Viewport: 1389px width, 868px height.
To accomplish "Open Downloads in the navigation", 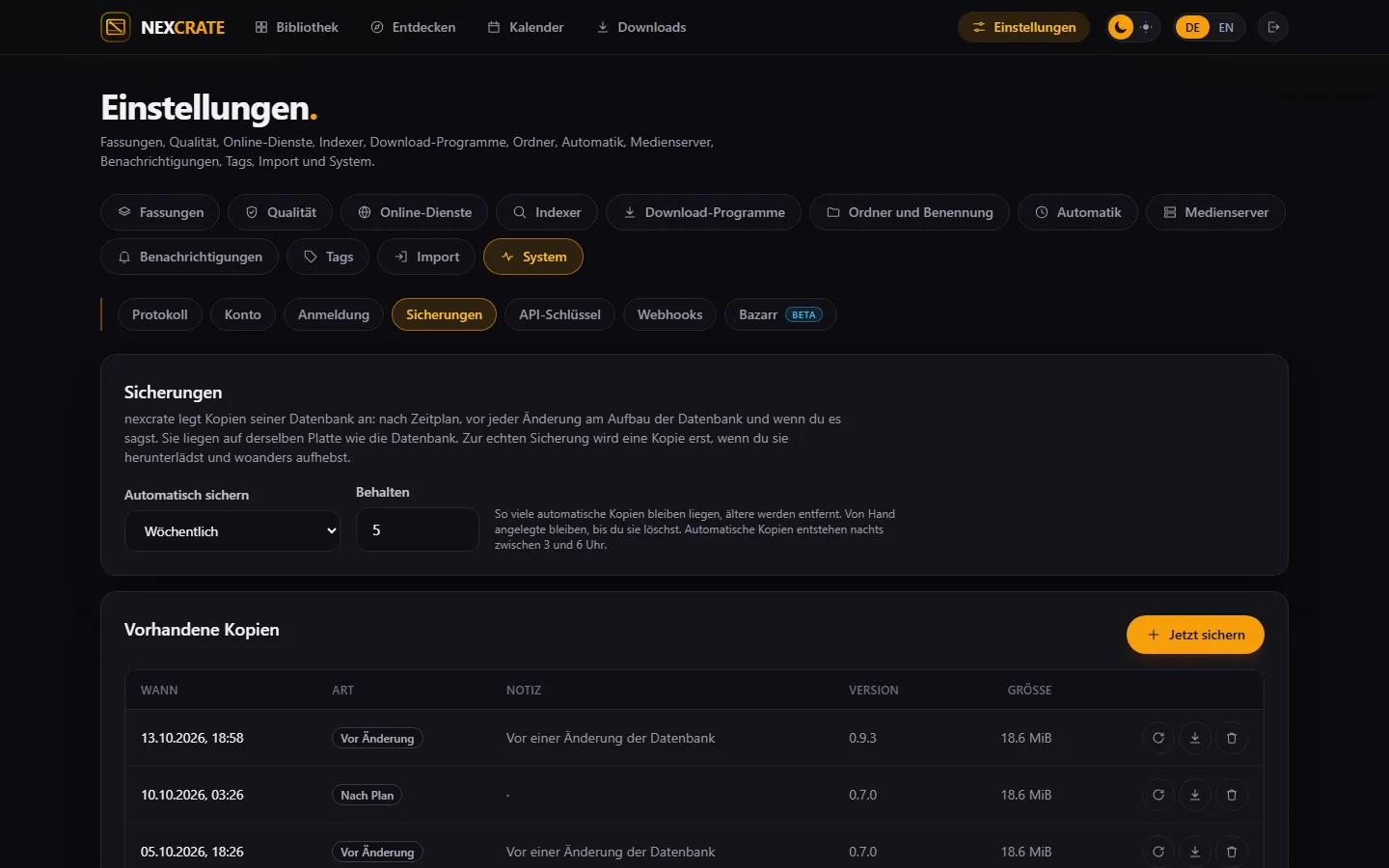I will pyautogui.click(x=641, y=27).
